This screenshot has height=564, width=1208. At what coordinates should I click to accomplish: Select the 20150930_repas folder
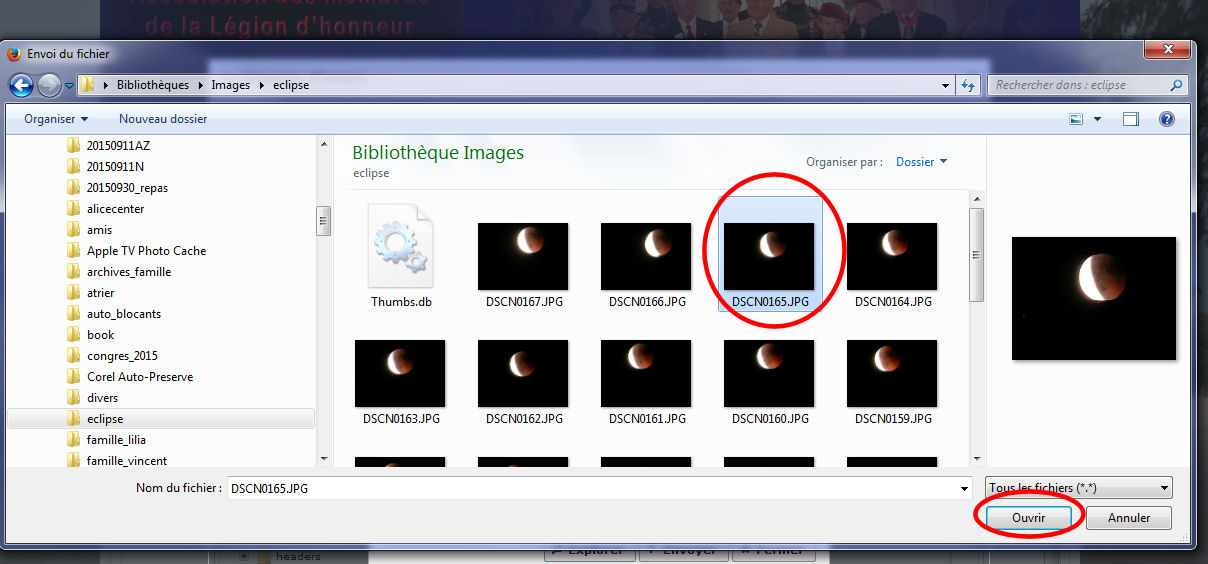pos(127,187)
